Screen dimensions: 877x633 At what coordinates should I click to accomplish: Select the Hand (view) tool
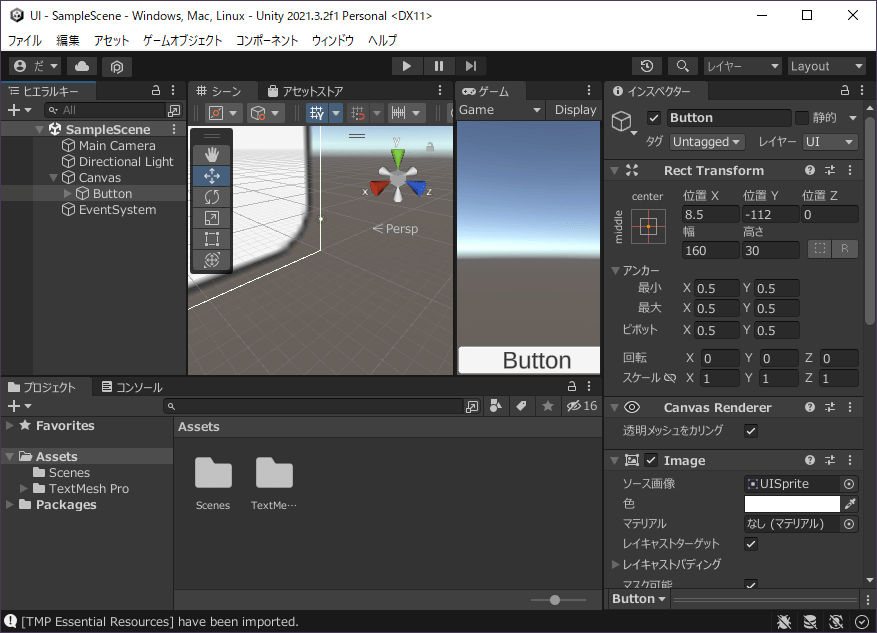(x=211, y=155)
